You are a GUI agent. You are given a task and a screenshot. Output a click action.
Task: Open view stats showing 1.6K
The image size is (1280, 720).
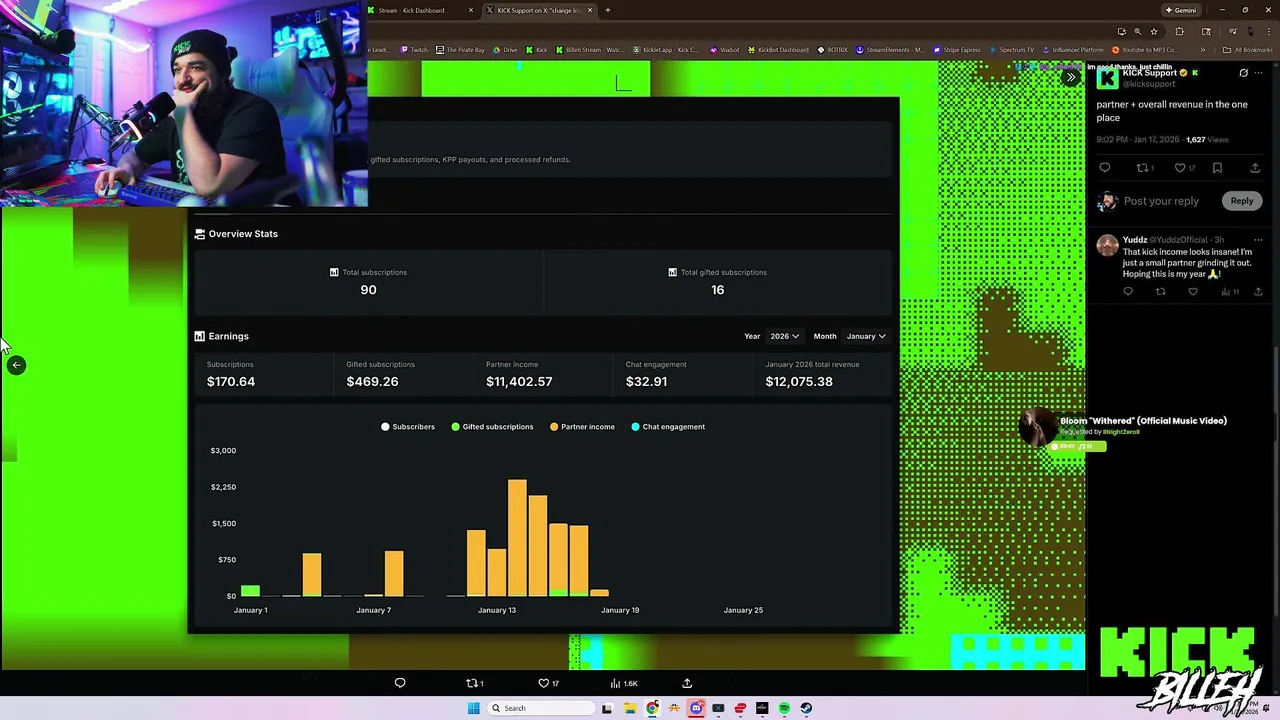tap(624, 683)
